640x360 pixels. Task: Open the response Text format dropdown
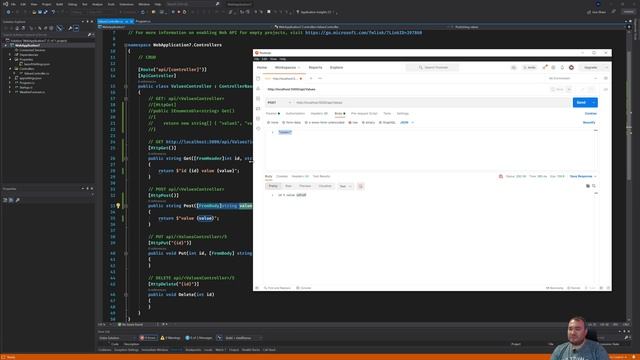point(345,186)
